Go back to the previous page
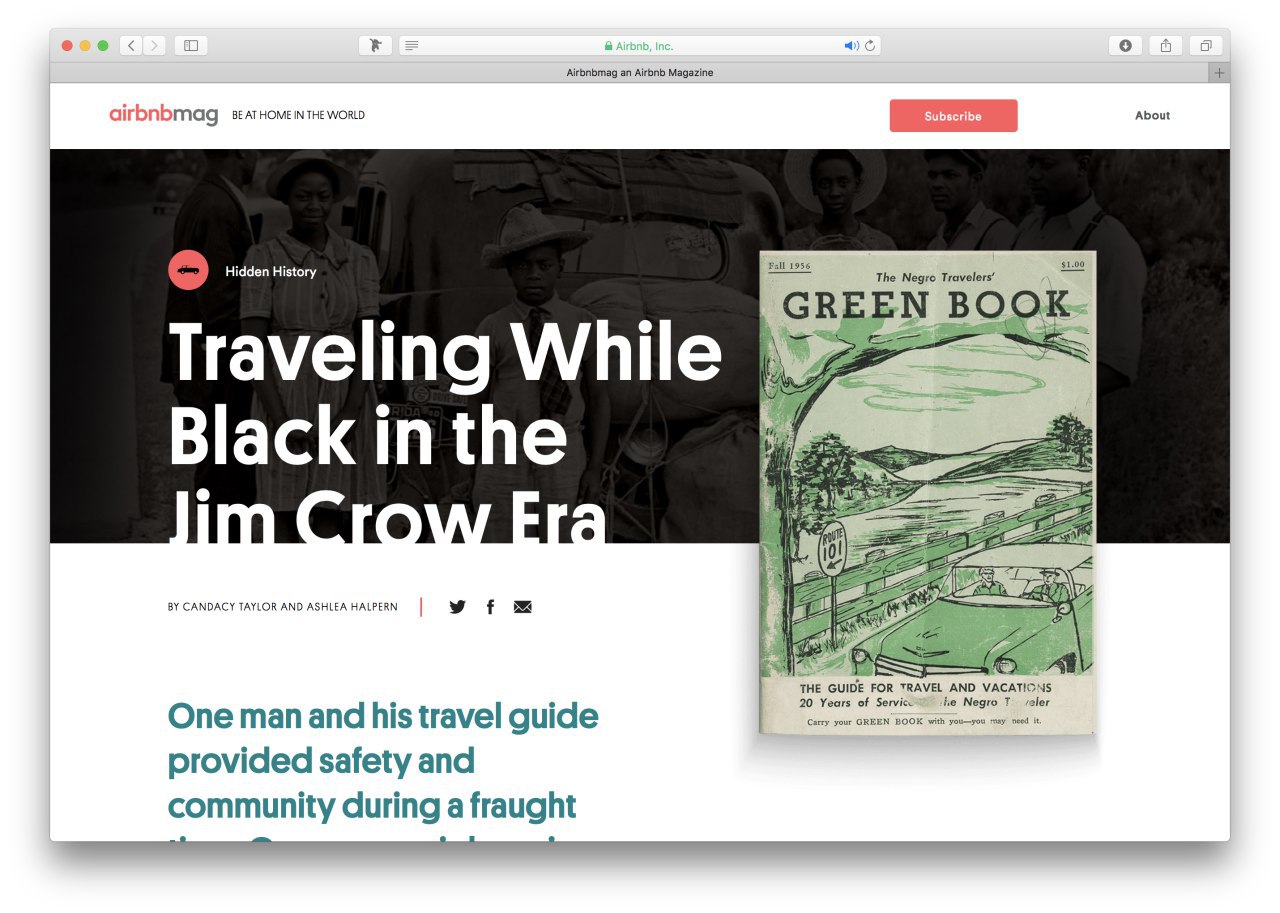1280x913 pixels. point(131,45)
